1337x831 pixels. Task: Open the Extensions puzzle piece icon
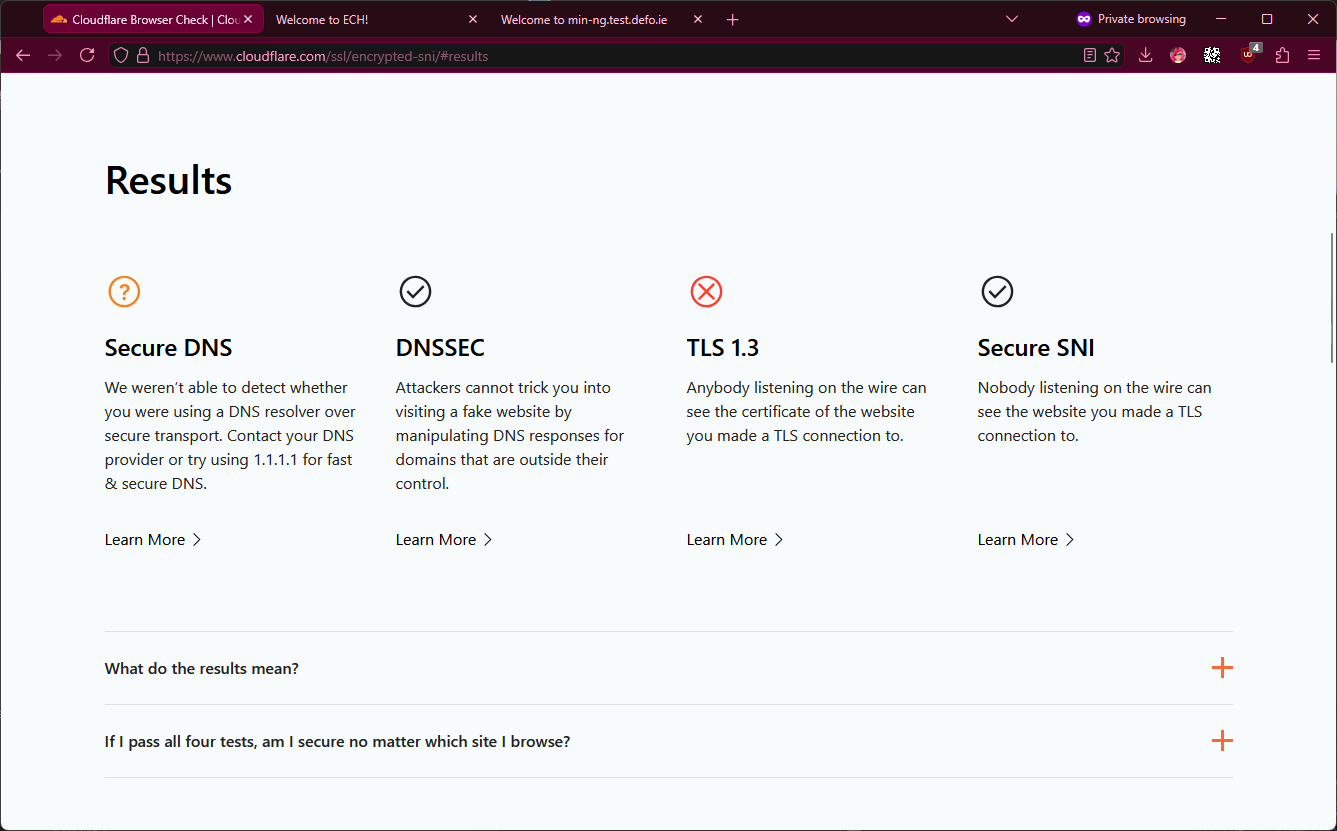[x=1282, y=56]
